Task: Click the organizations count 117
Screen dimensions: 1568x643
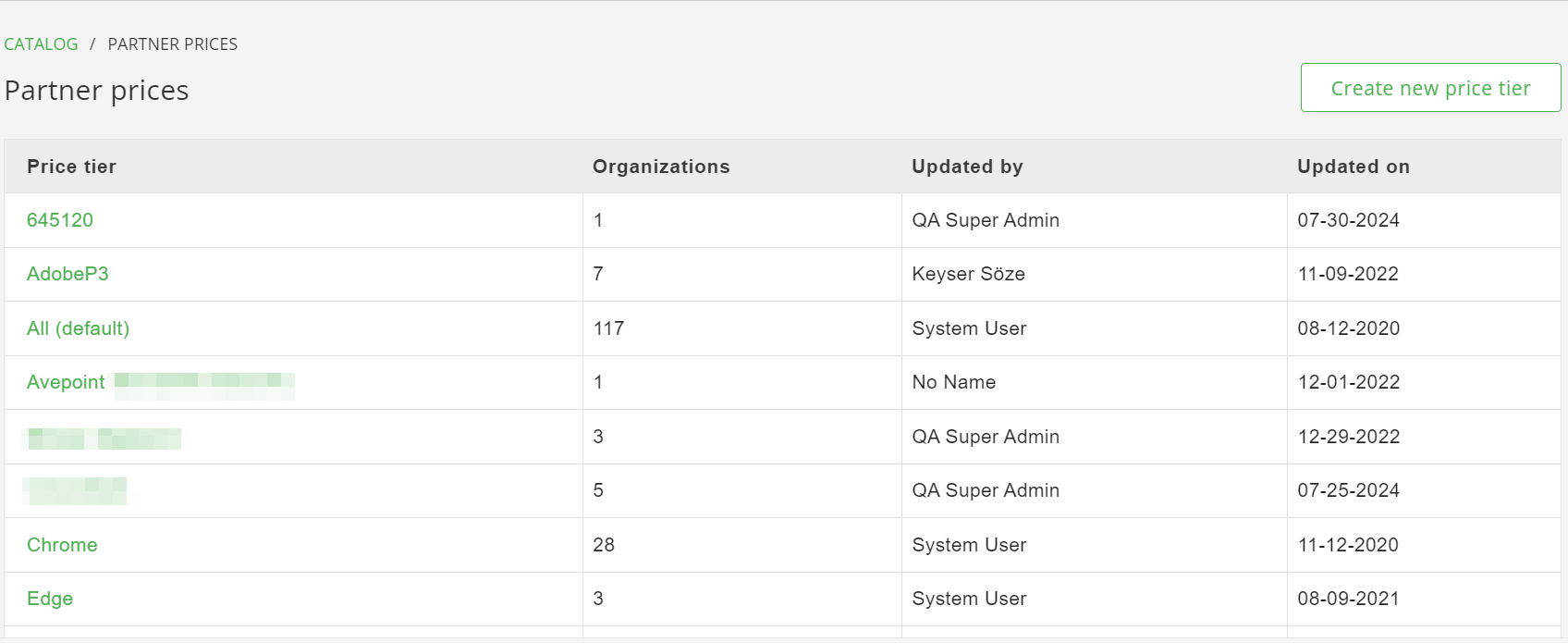Action: tap(608, 328)
